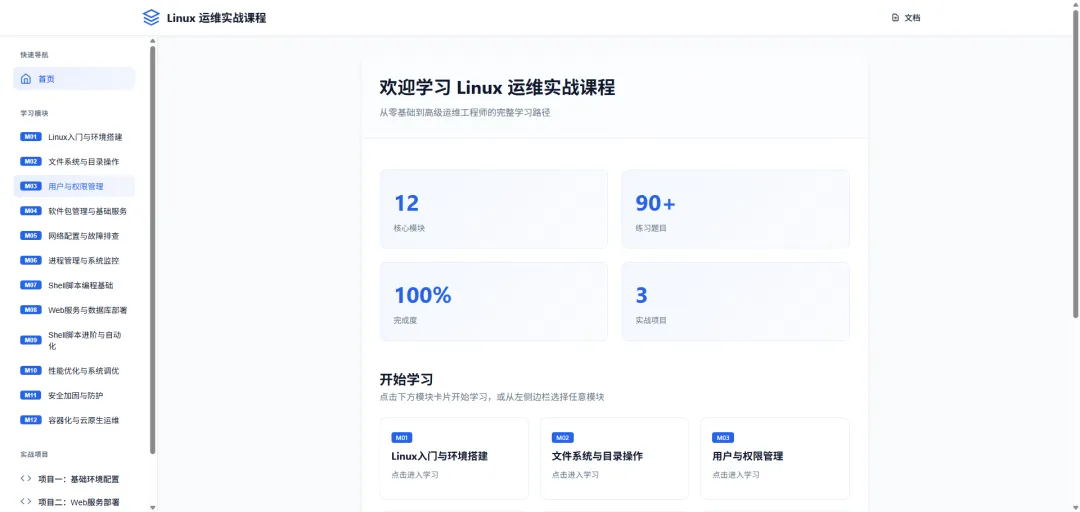Screen dimensions: 1080x512
Task: Click the 开始学习 heading
Action: click(406, 380)
